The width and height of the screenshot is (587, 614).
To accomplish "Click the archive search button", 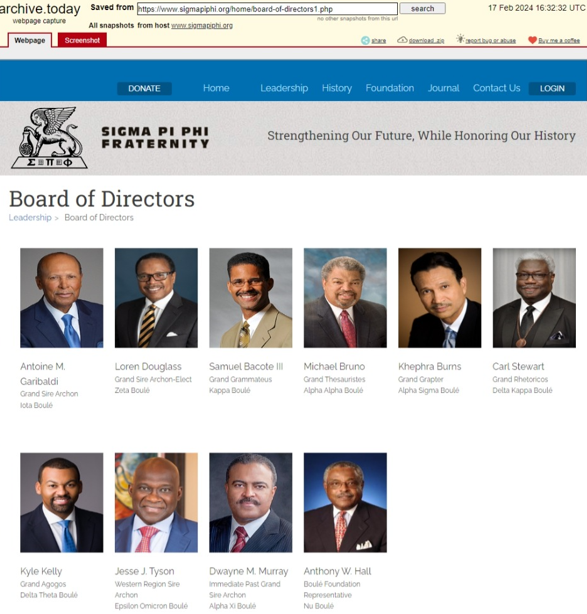I will tap(422, 8).
